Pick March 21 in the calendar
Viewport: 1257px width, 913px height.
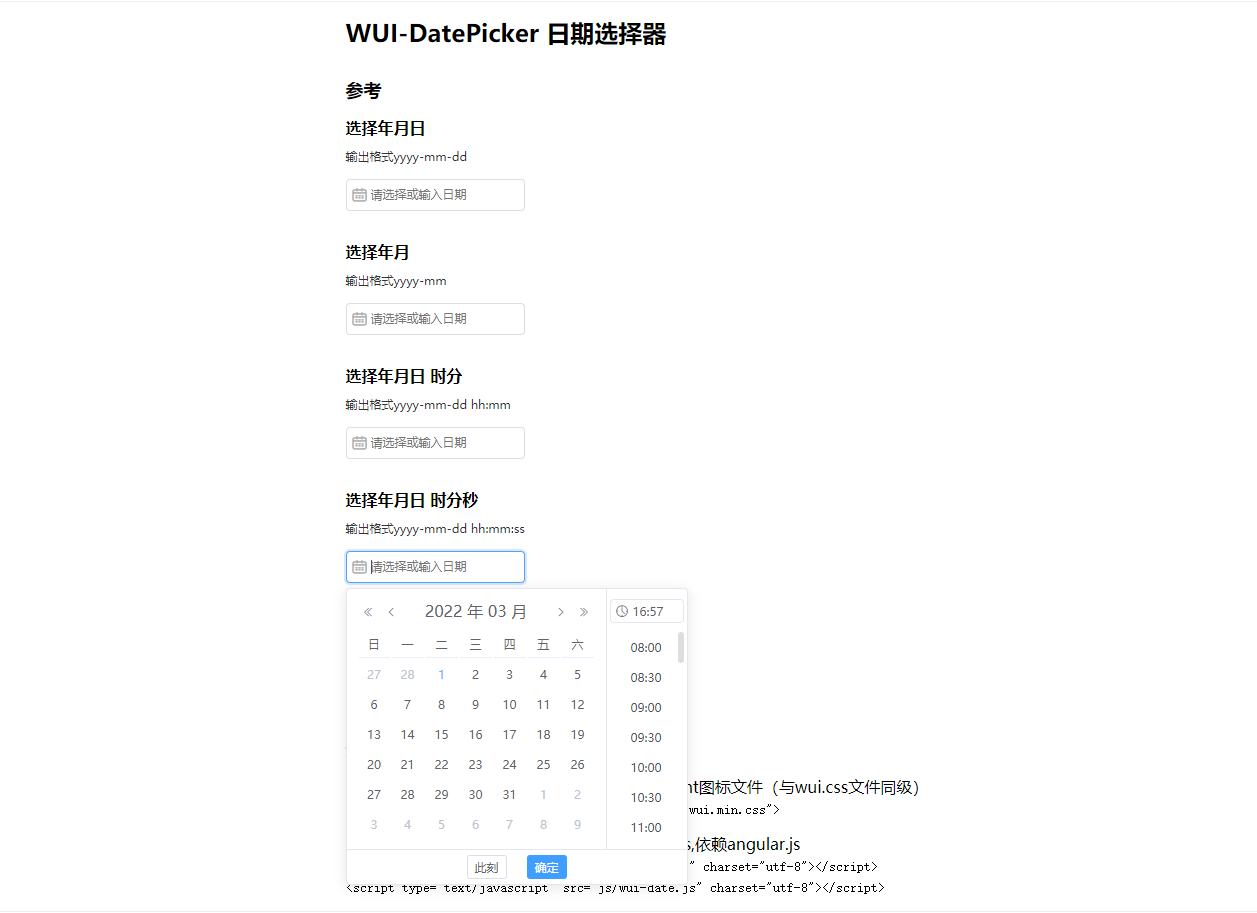pyautogui.click(x=408, y=765)
